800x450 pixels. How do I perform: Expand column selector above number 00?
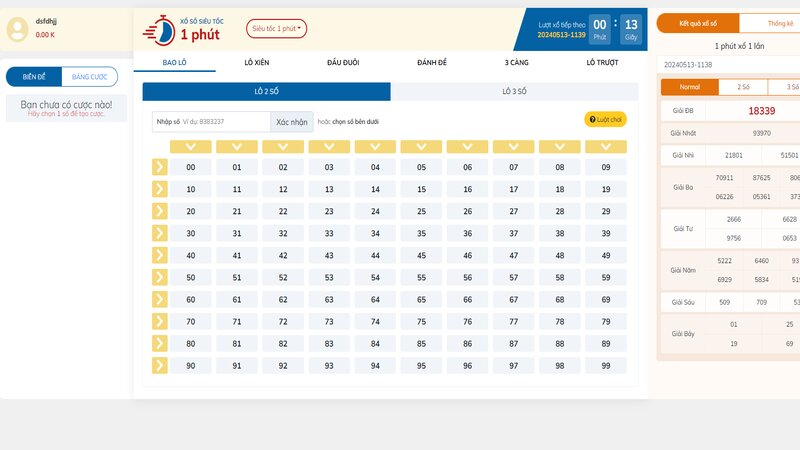point(191,147)
